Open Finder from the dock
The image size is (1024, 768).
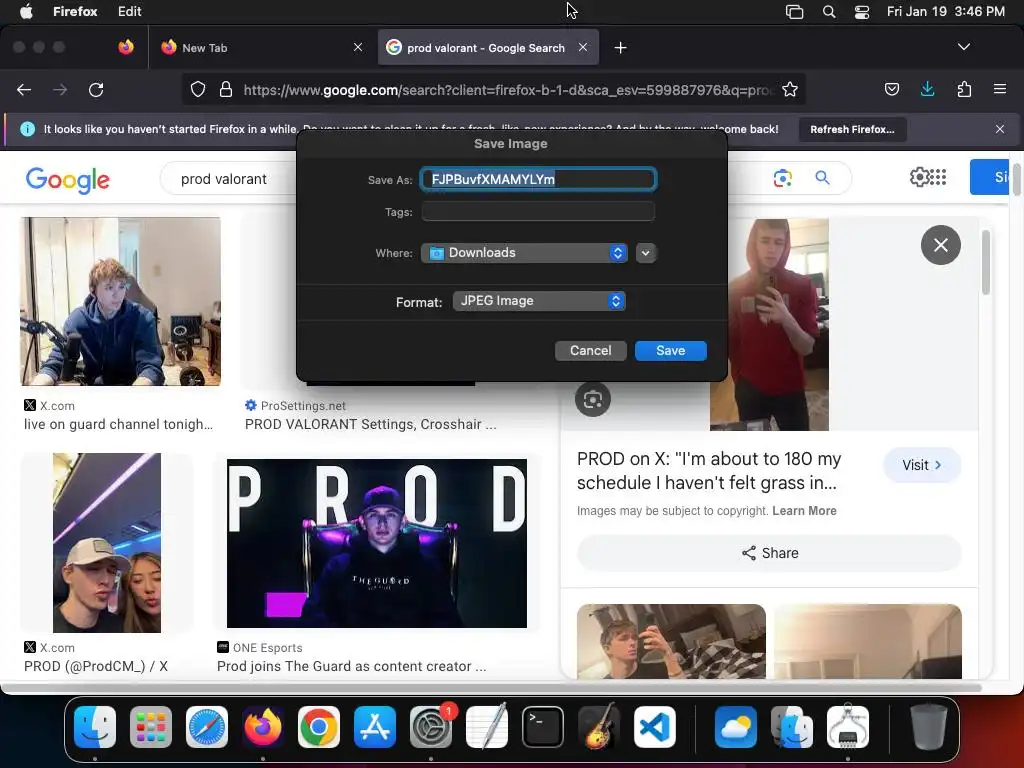(95, 727)
